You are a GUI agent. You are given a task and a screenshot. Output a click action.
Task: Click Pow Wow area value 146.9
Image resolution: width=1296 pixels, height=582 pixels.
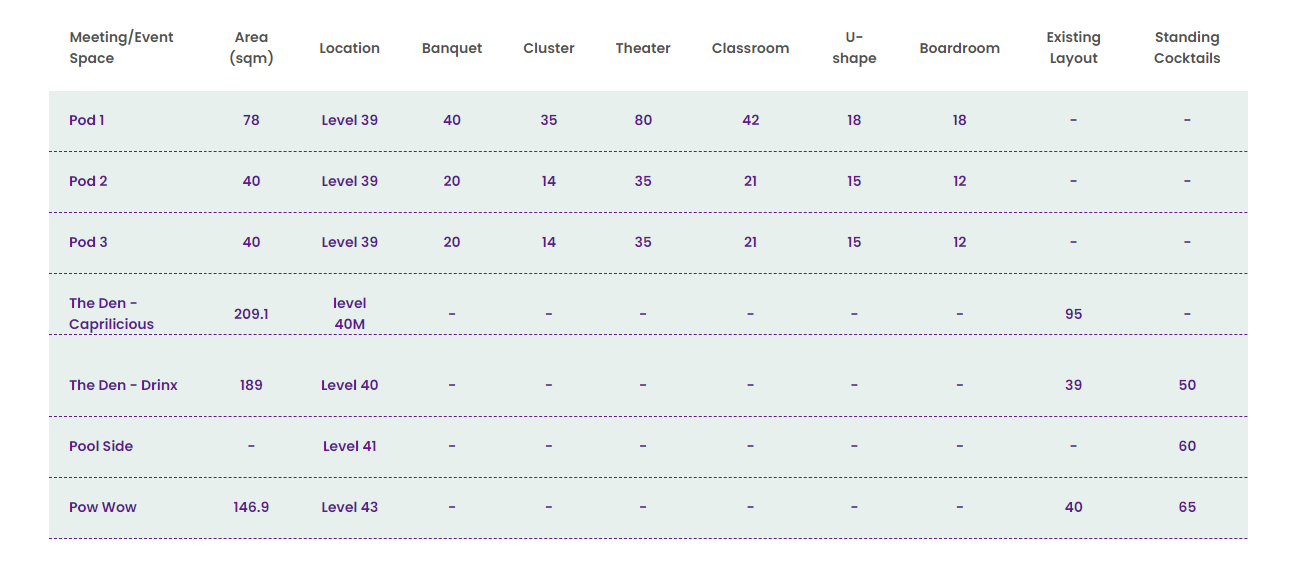(x=251, y=507)
